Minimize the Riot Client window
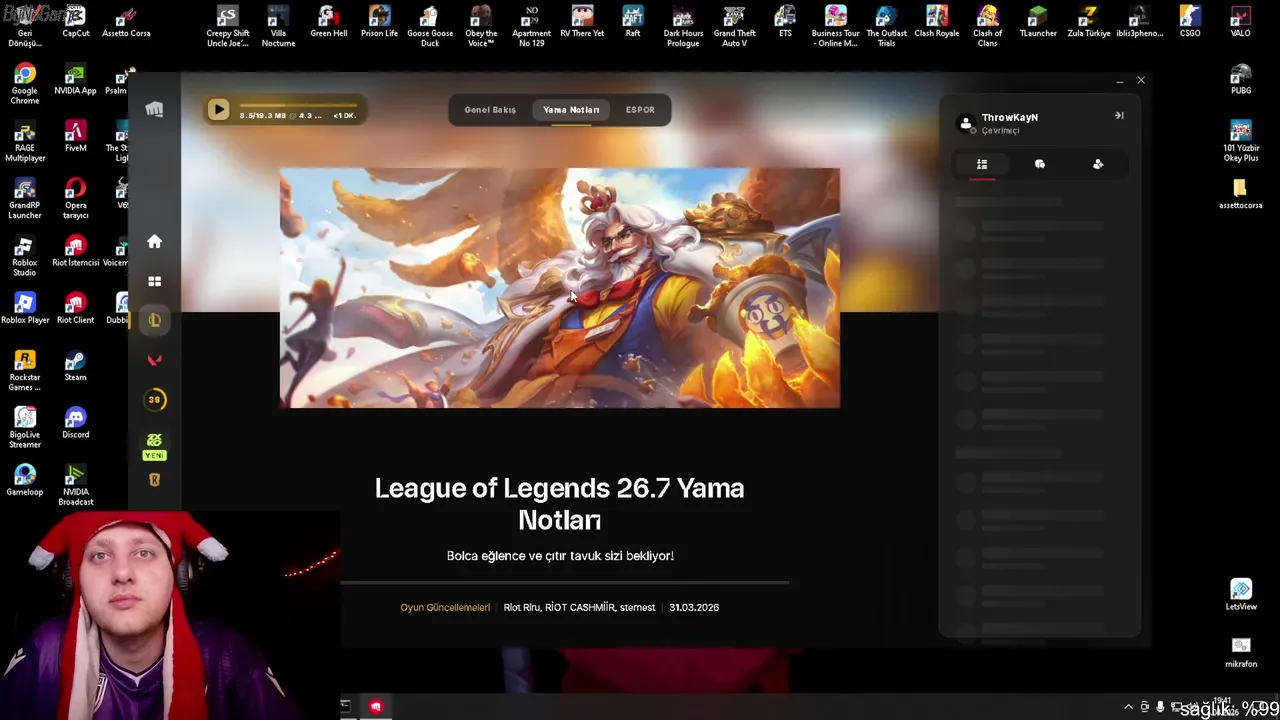The height and width of the screenshot is (720, 1280). pyautogui.click(x=1120, y=81)
